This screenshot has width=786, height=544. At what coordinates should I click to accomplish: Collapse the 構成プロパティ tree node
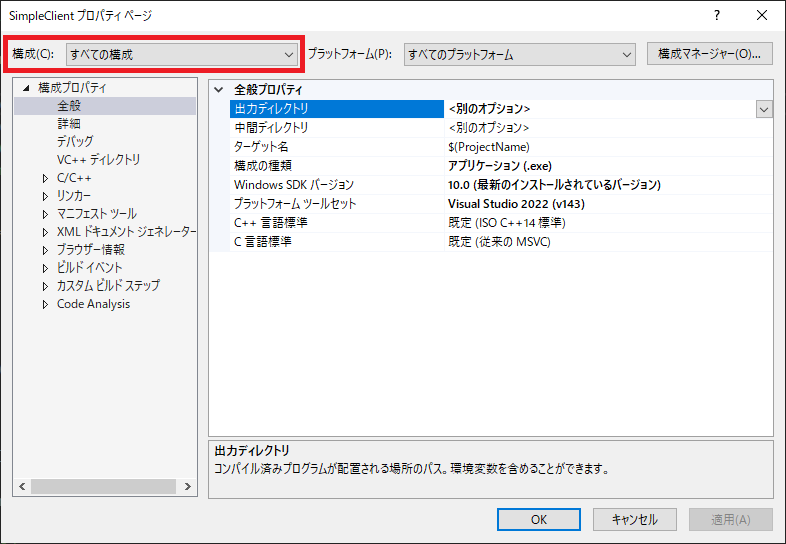point(27,88)
